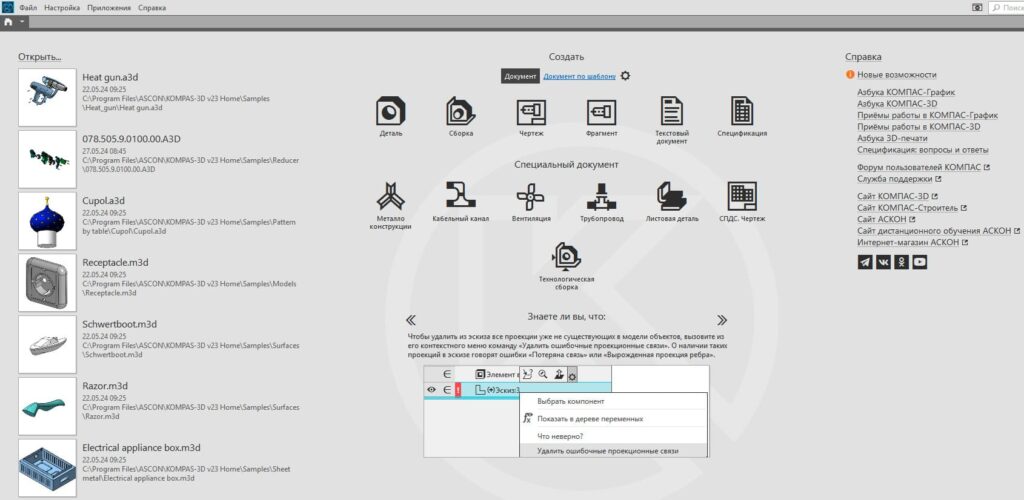Create a Металлоконструкции special document
This screenshot has width=1024, height=500.
point(391,196)
